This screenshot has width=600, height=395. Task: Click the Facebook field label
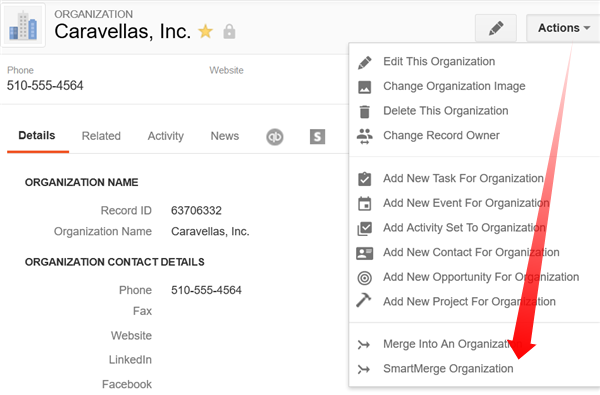(127, 384)
